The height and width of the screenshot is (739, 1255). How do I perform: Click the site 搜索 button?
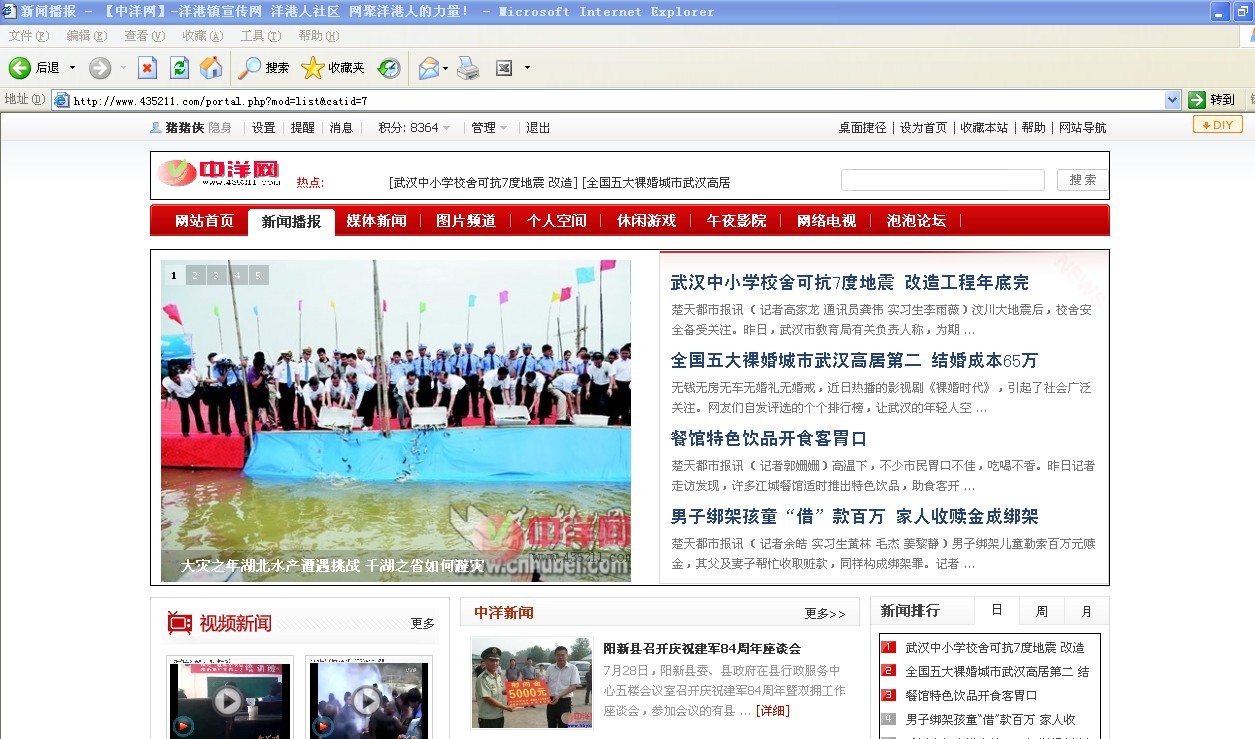pos(1082,180)
